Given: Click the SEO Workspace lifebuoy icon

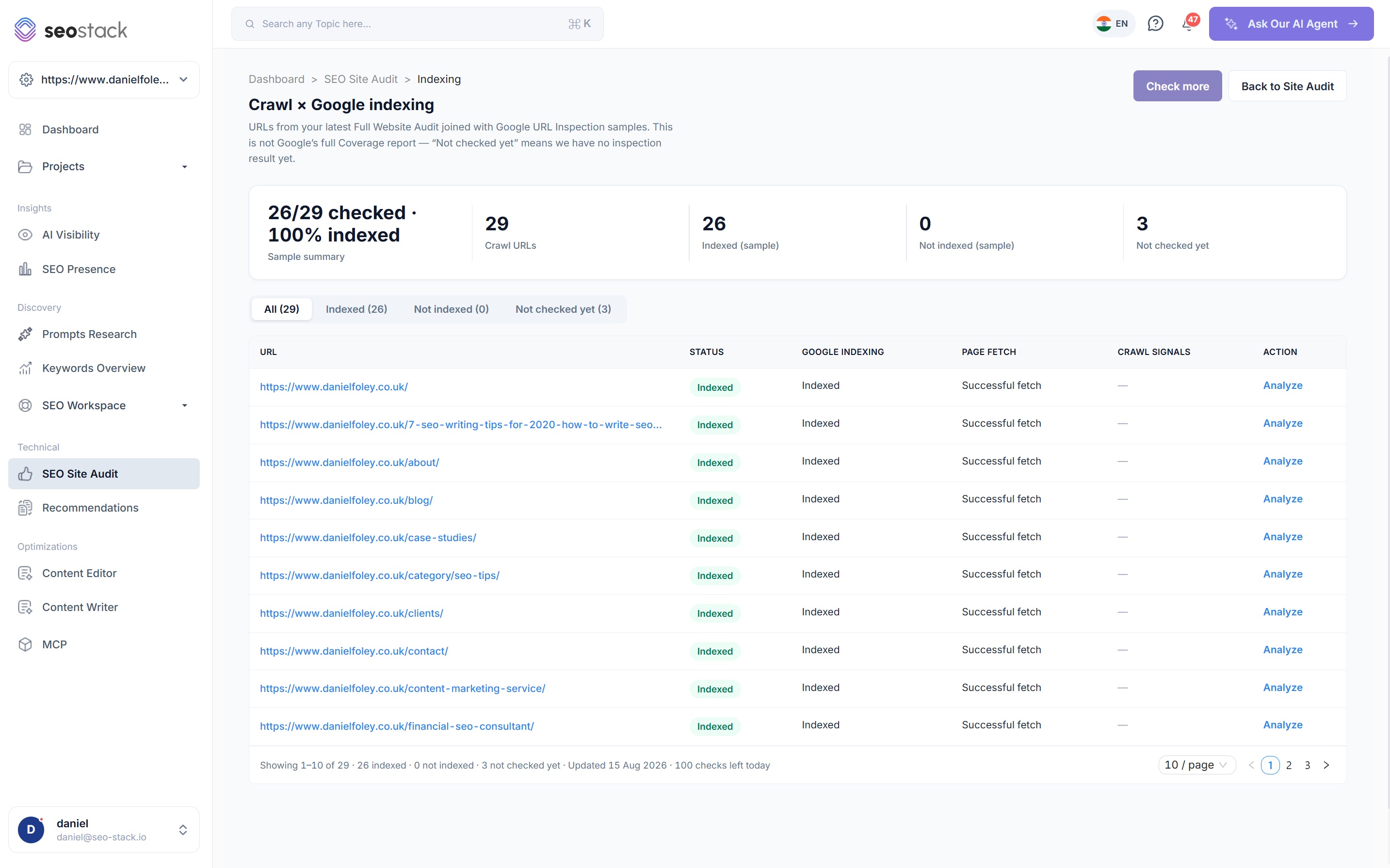Looking at the screenshot, I should [x=25, y=405].
